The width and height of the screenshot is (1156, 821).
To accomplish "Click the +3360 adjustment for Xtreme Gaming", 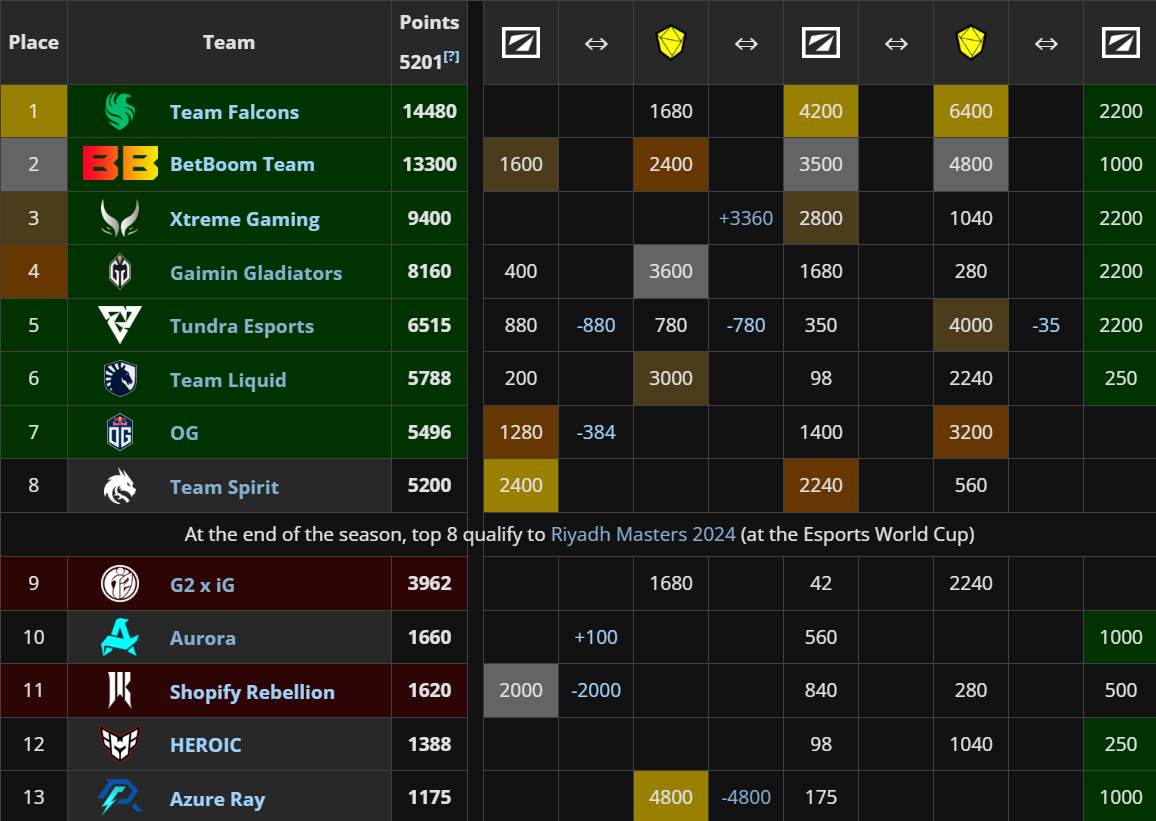I will pos(746,218).
